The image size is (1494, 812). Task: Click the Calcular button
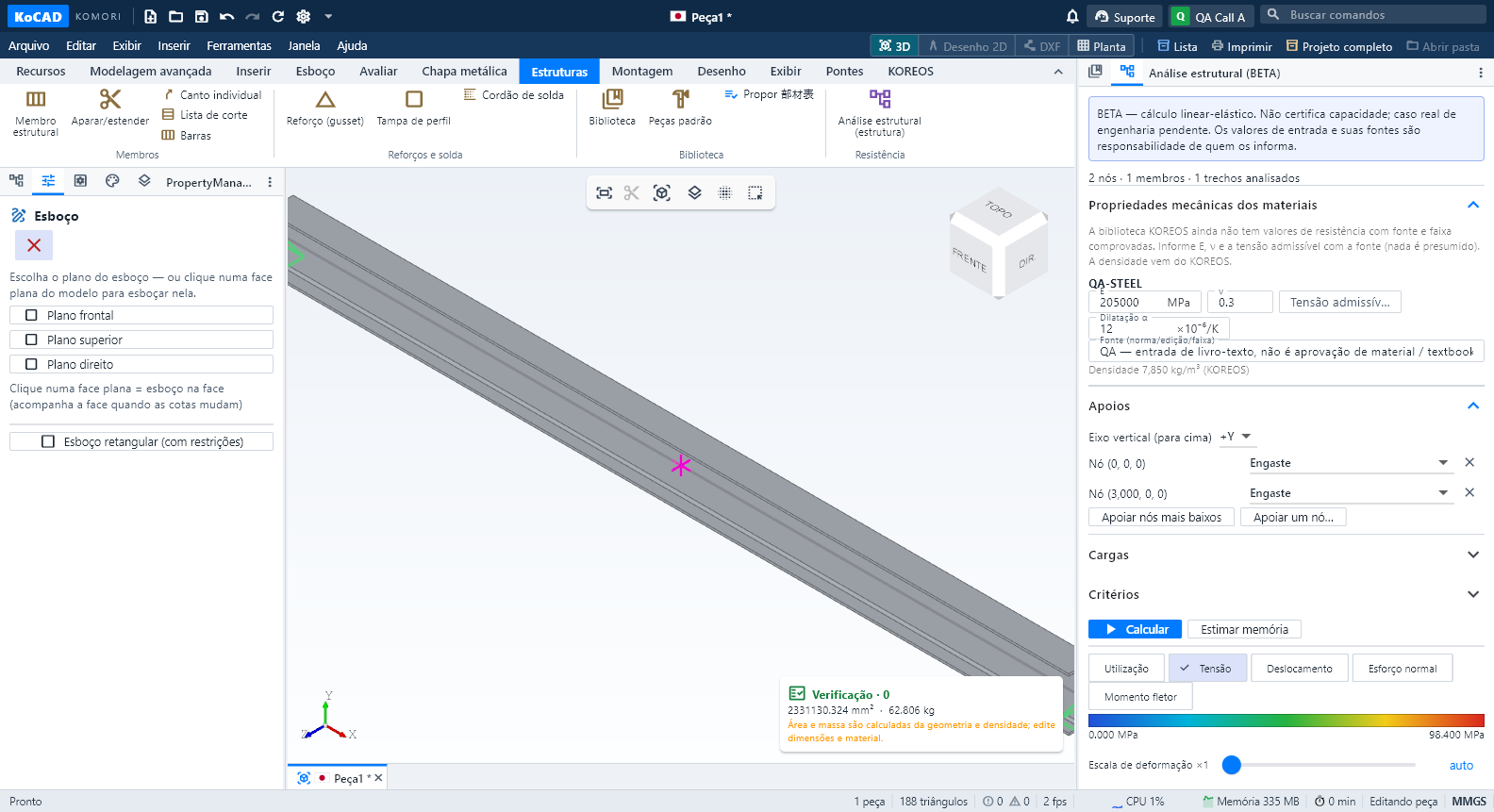[x=1135, y=629]
